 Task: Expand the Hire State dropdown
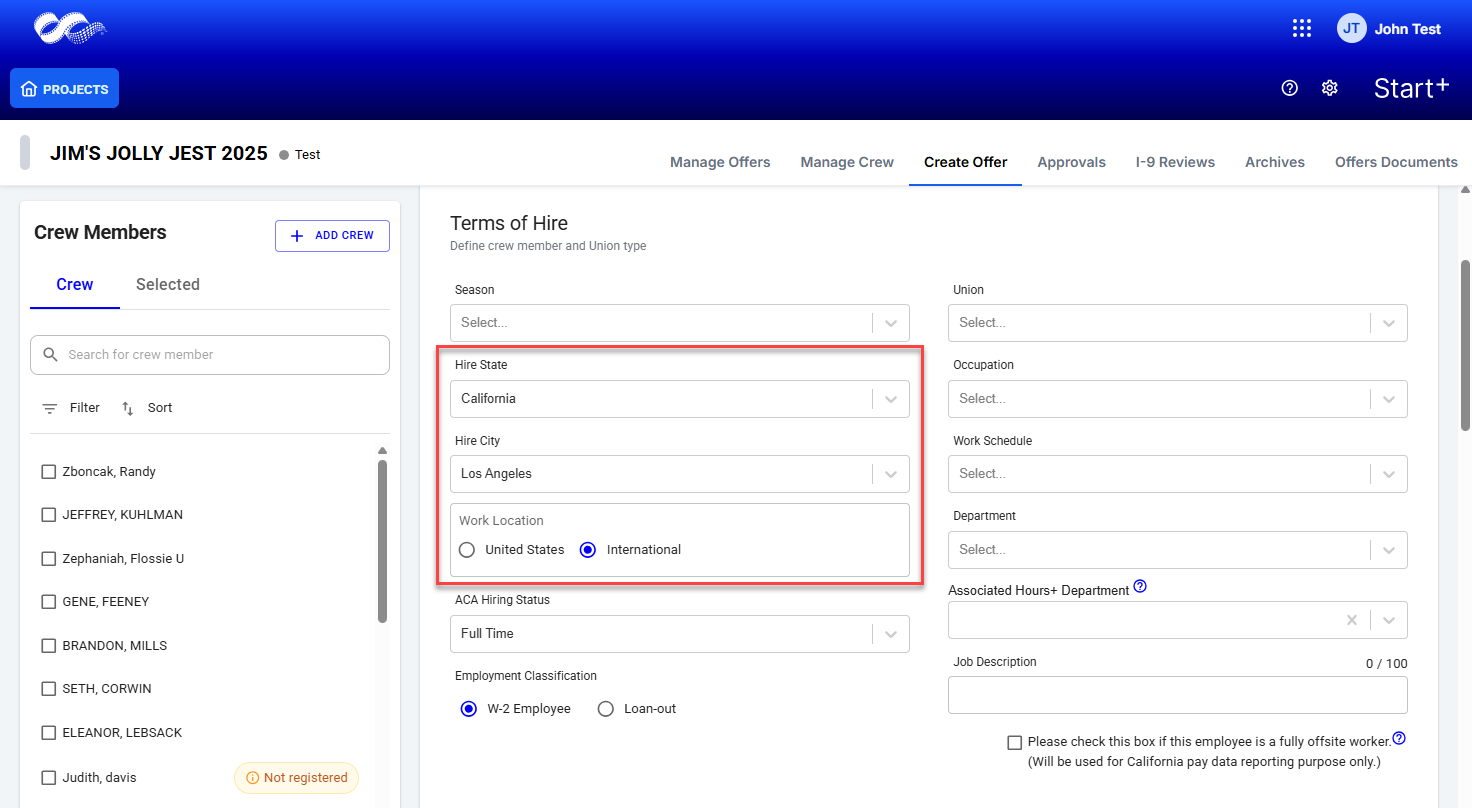(890, 399)
